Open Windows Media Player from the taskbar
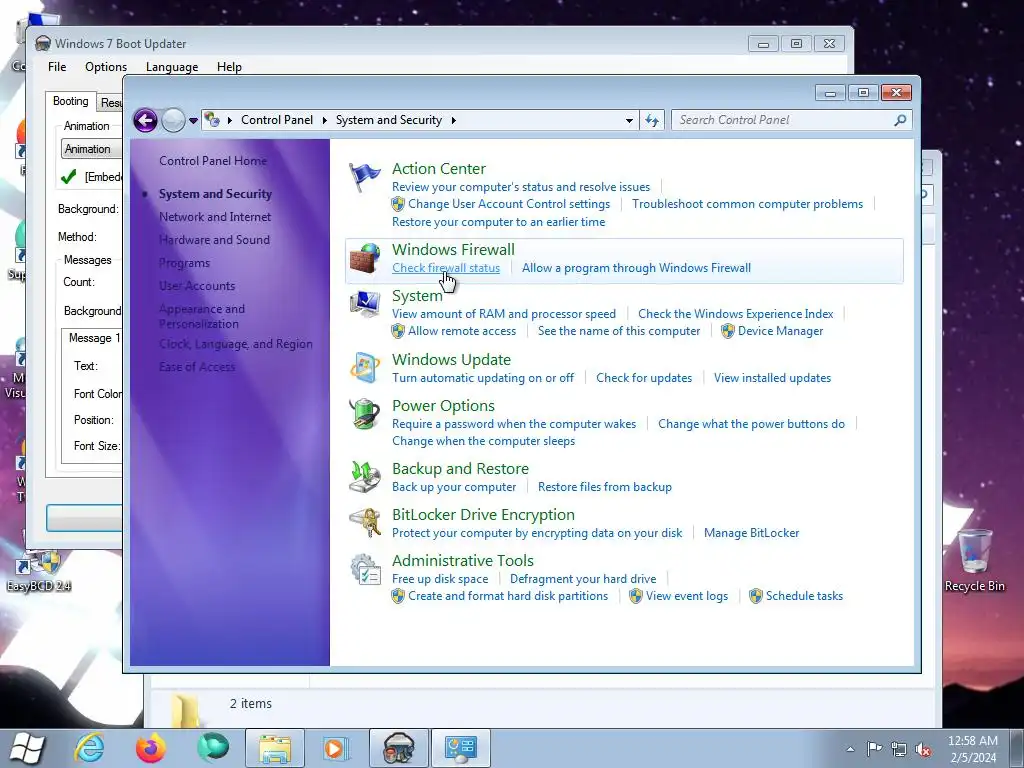 point(336,748)
